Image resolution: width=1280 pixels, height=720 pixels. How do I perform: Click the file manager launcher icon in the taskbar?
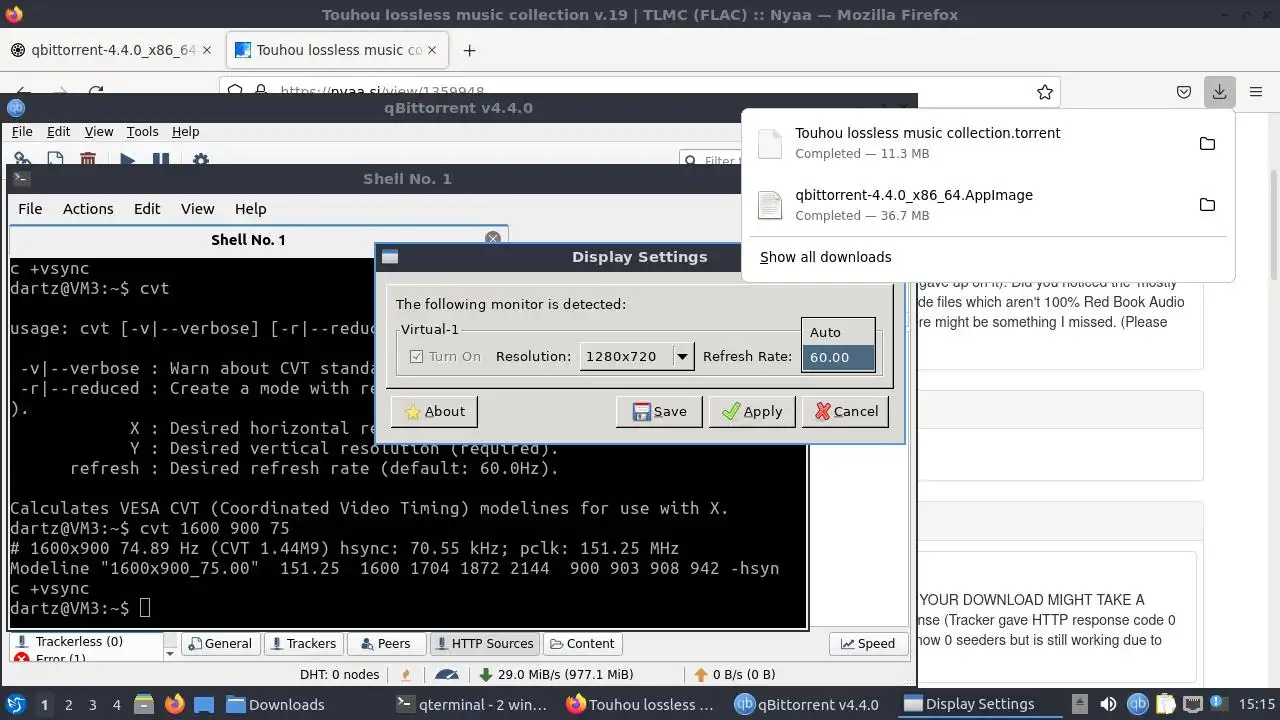pos(142,704)
